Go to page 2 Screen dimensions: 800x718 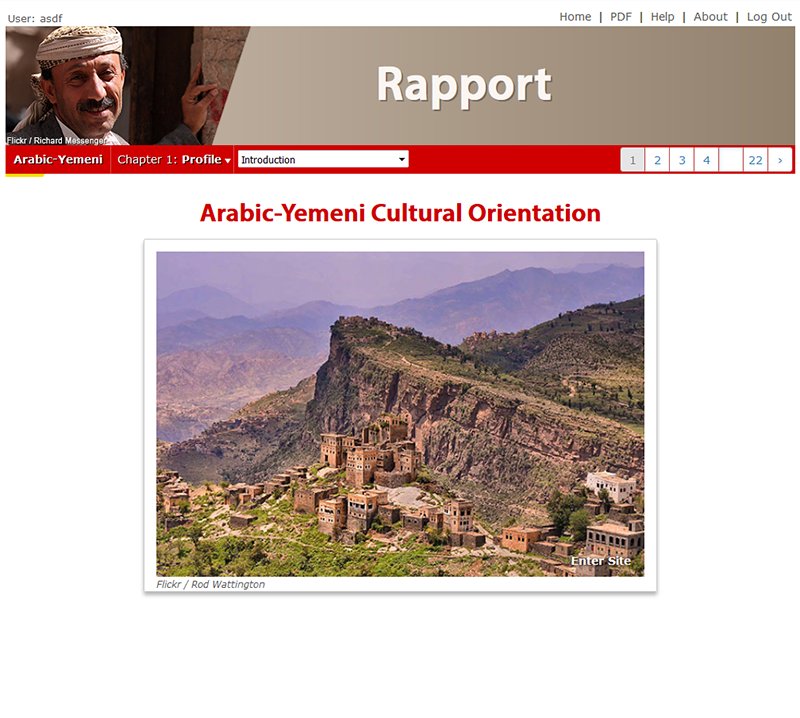point(657,160)
